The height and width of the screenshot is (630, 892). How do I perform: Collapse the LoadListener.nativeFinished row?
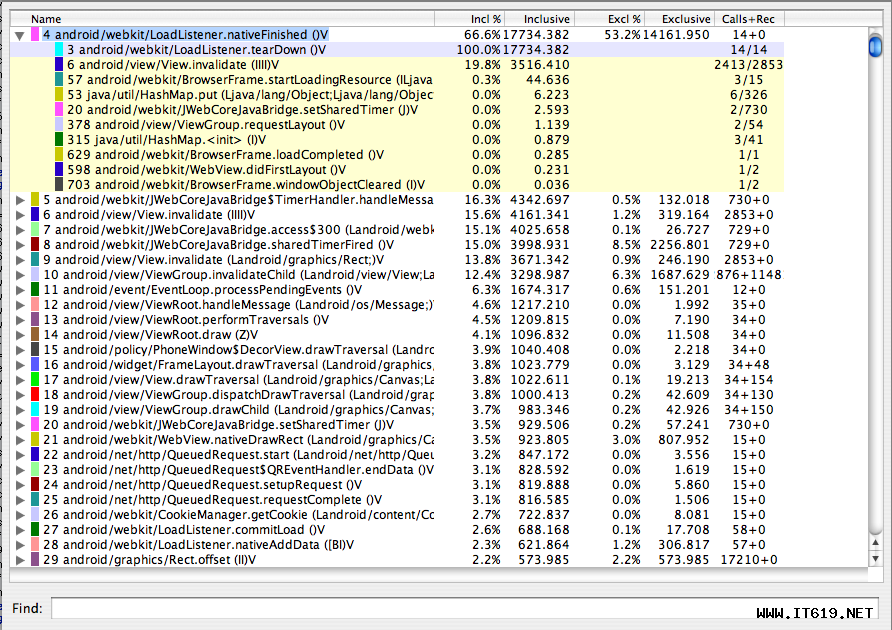tap(20, 35)
